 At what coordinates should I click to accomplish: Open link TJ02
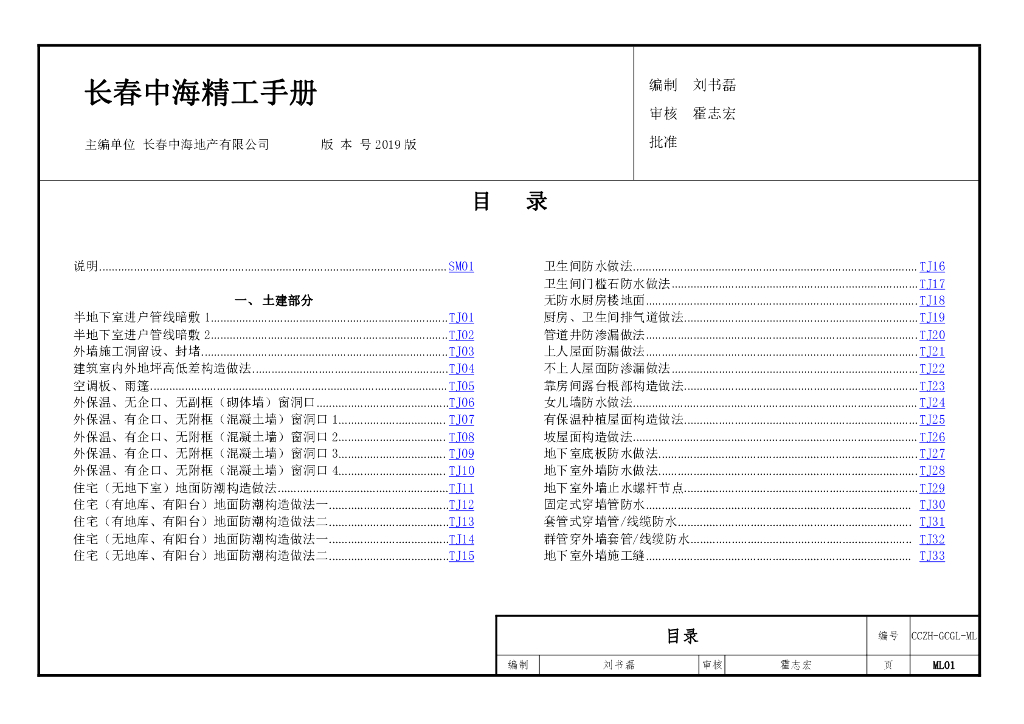(461, 334)
